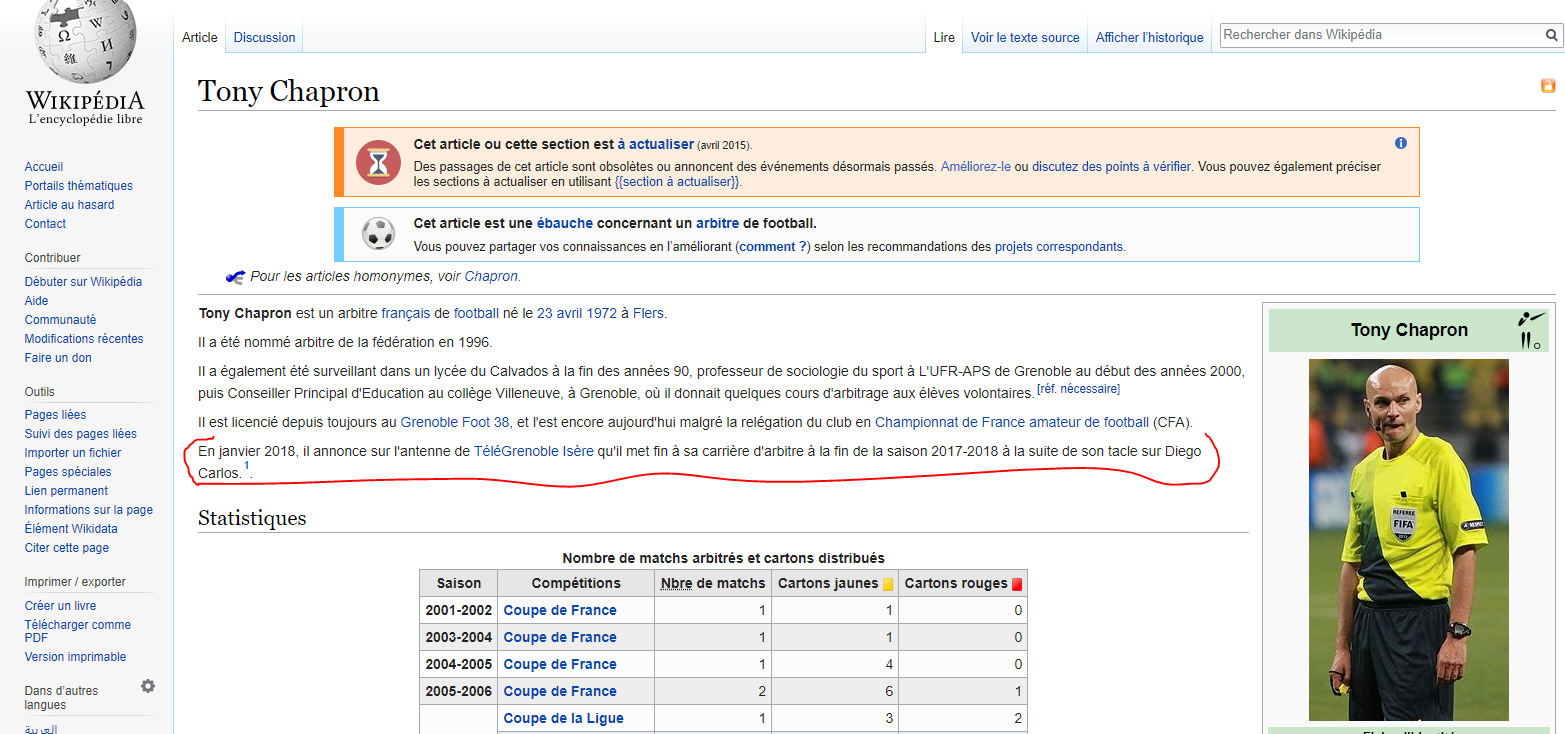This screenshot has width=1565, height=734.
Task: Open language settings gear icon
Action: (x=148, y=686)
